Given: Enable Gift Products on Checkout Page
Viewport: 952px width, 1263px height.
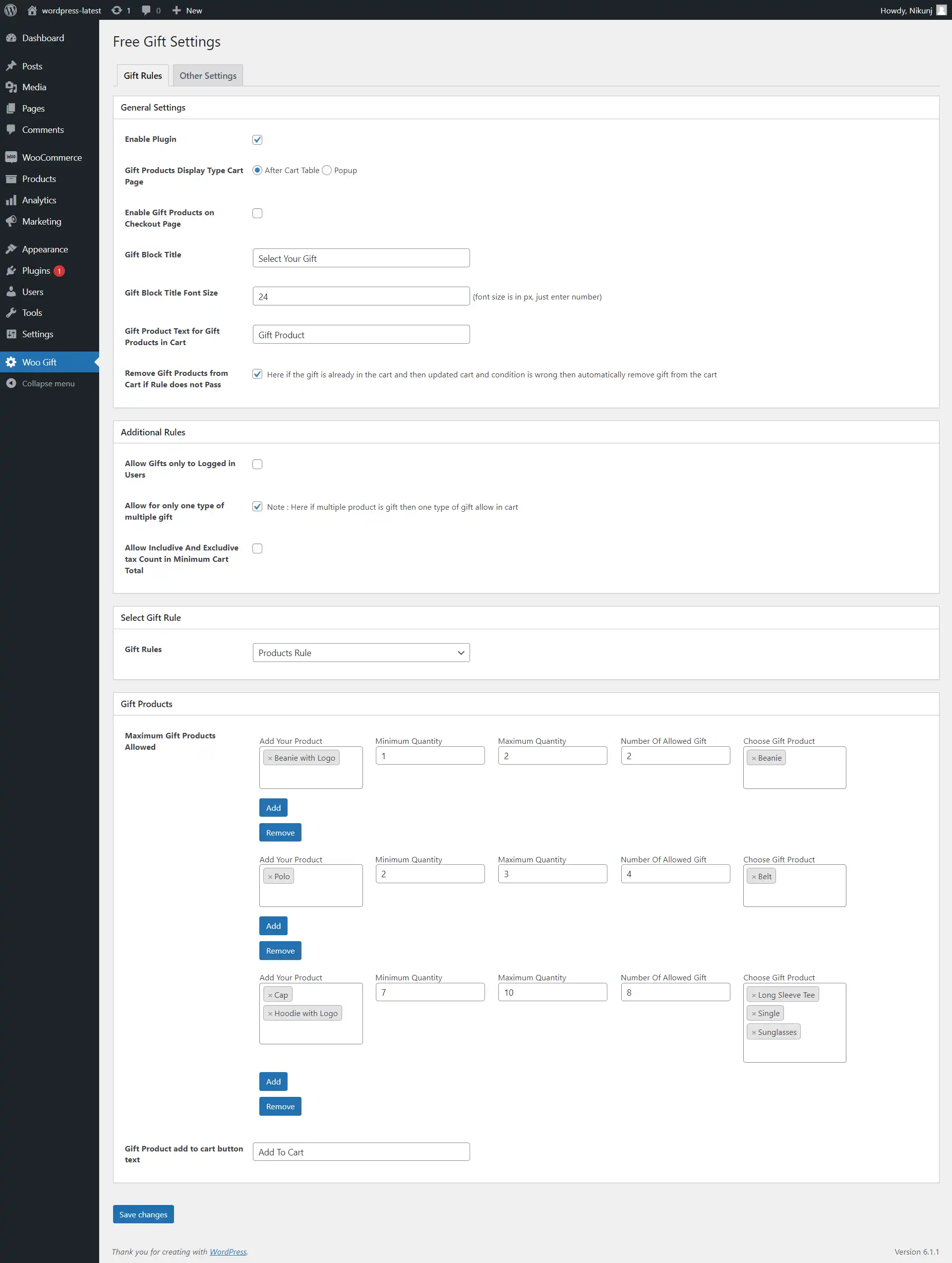Looking at the screenshot, I should point(257,213).
